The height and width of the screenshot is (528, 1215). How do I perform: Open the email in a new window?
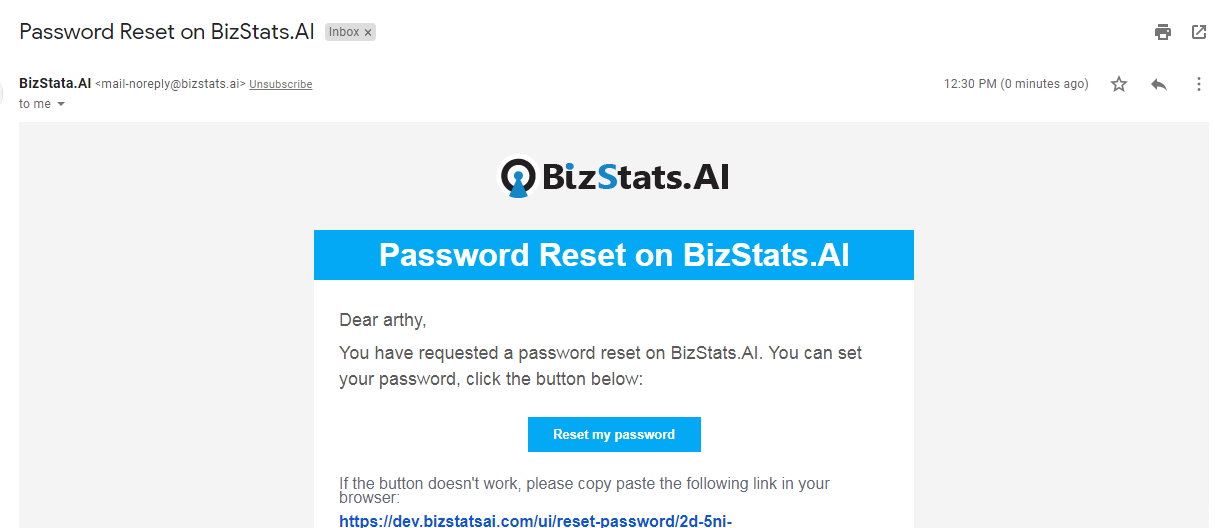pyautogui.click(x=1199, y=32)
